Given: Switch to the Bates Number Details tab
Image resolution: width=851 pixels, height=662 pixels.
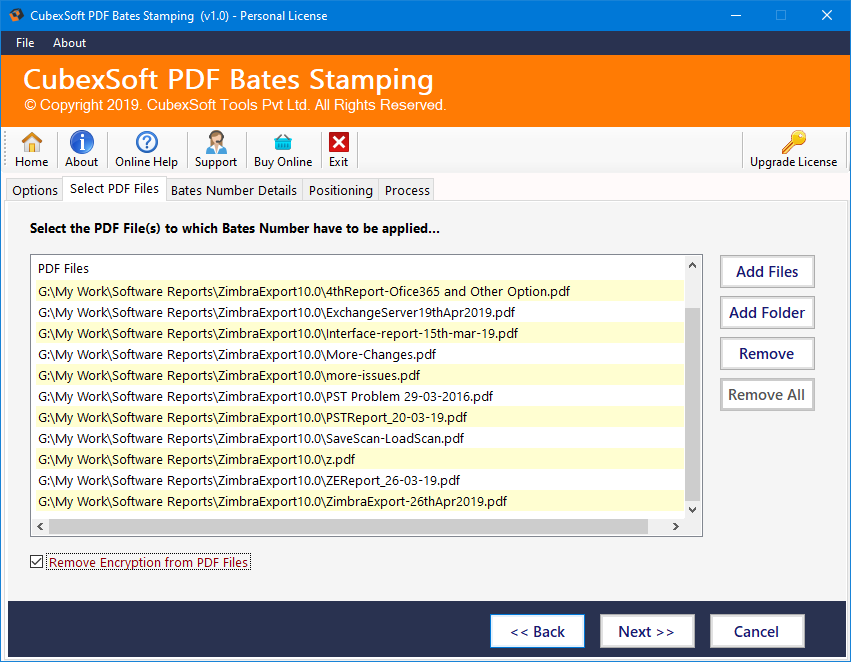Looking at the screenshot, I should pyautogui.click(x=233, y=190).
